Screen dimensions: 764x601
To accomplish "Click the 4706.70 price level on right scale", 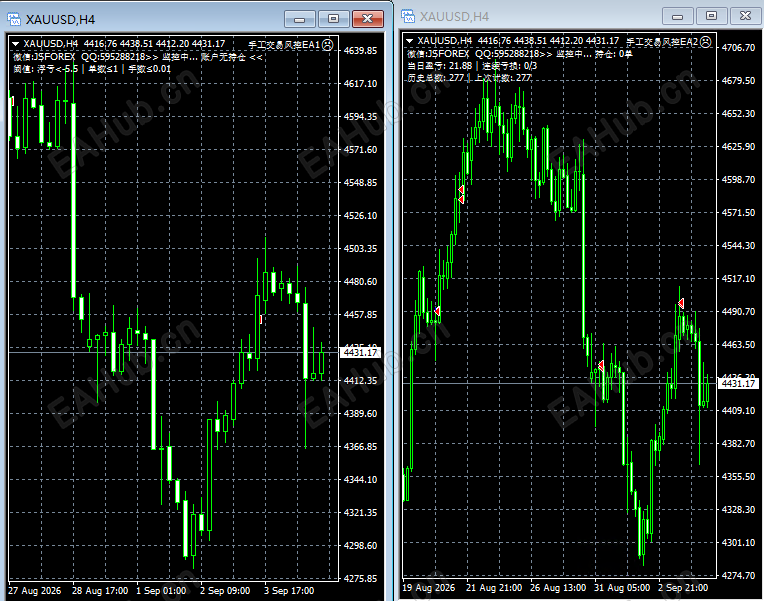I will pos(738,48).
